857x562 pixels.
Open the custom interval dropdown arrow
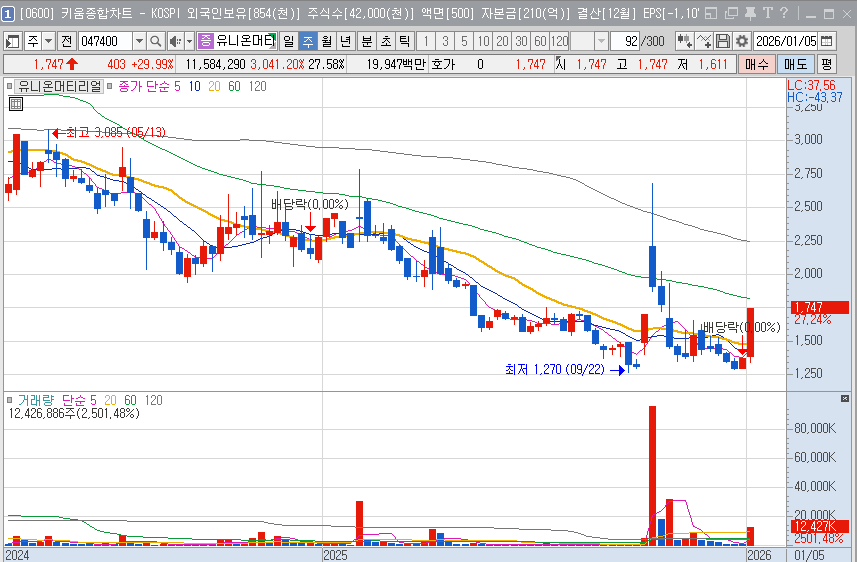[x=601, y=41]
